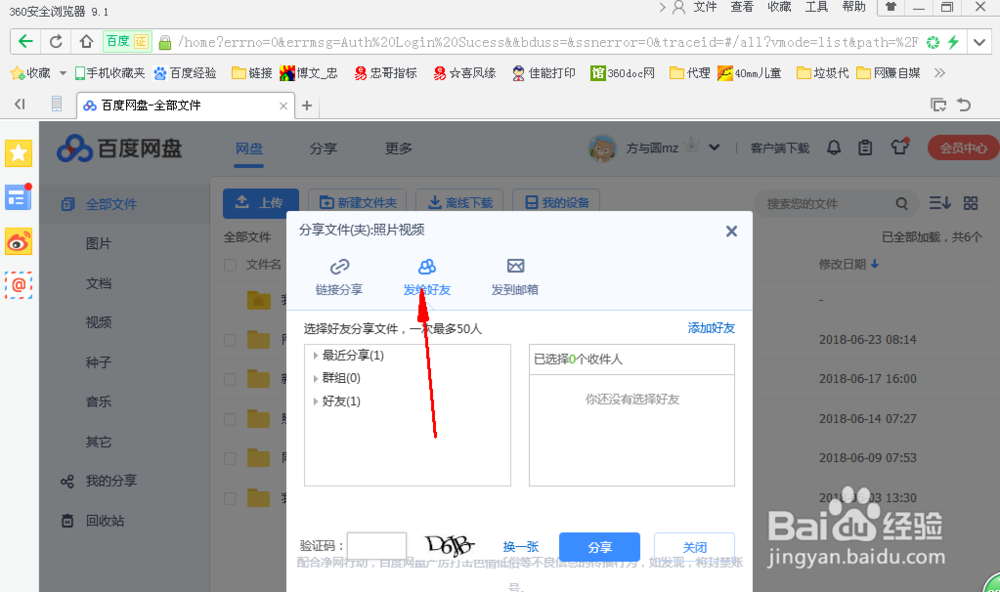
Task: Click the restore closed tab icon
Action: click(964, 105)
